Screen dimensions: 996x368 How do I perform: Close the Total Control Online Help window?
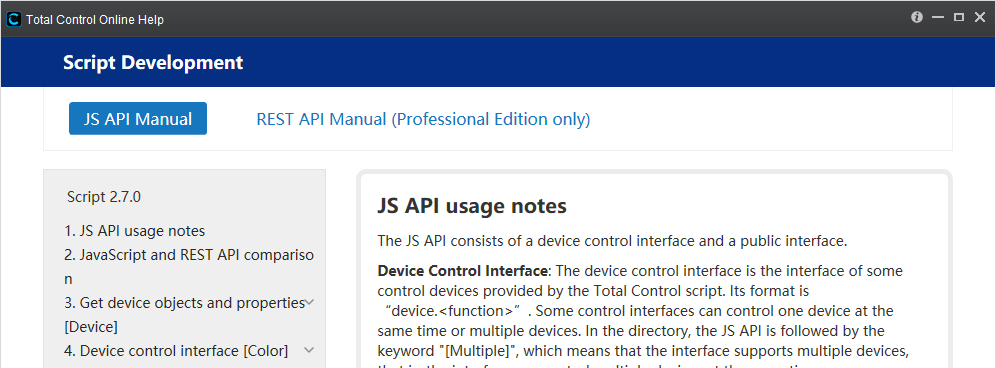(x=979, y=18)
